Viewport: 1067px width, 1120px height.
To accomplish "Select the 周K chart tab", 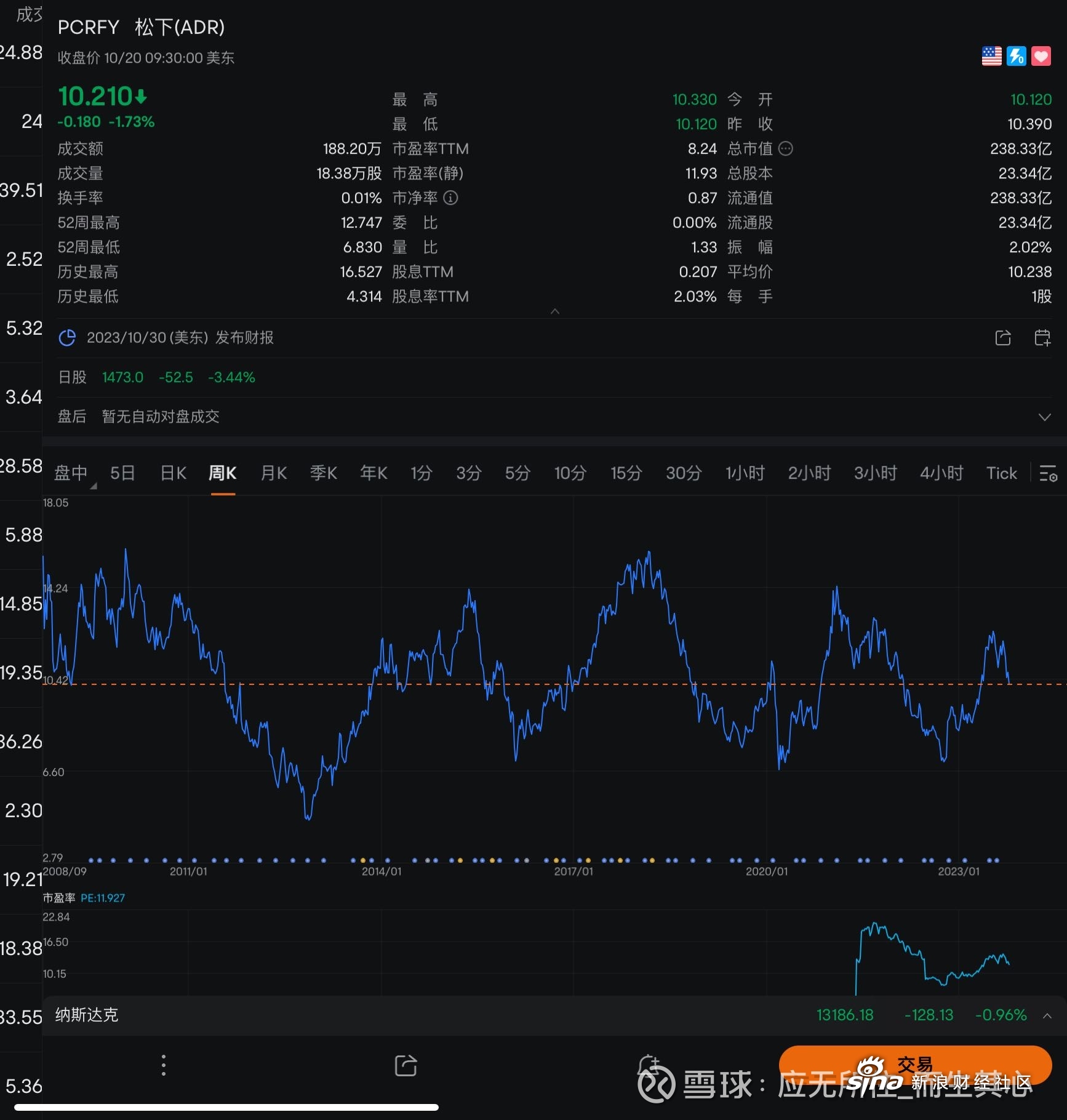I will [223, 473].
